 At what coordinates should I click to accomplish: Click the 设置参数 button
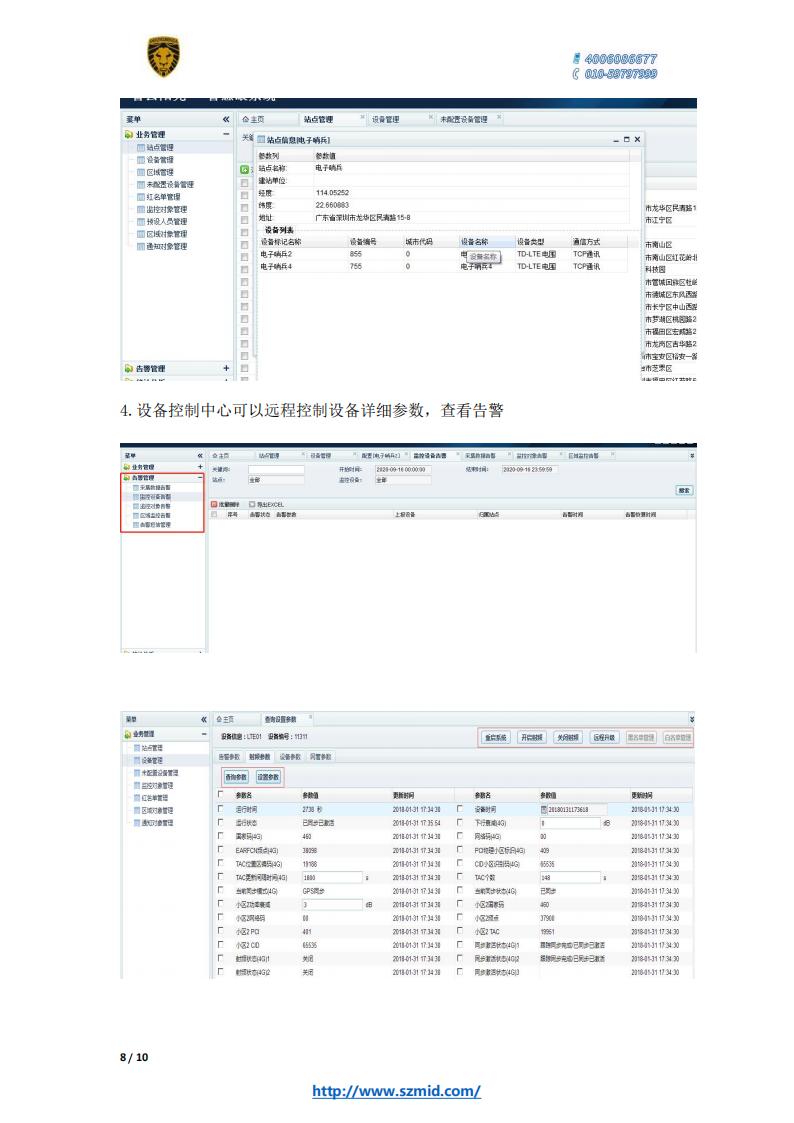[x=268, y=776]
